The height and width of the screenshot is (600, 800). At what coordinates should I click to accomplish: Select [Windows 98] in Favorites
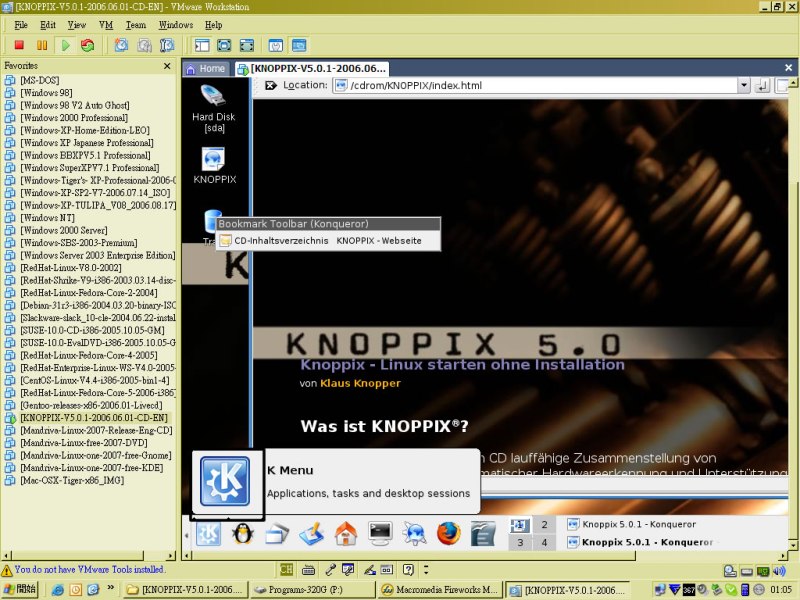pos(46,93)
